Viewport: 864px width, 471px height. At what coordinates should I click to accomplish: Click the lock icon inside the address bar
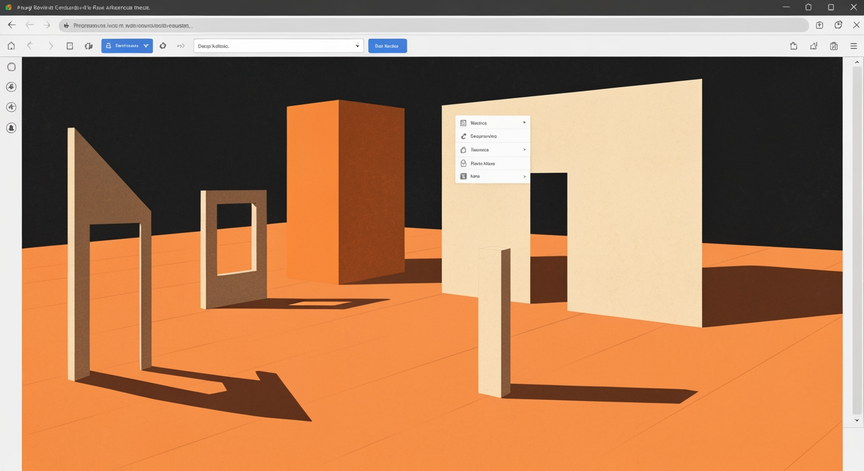point(66,25)
